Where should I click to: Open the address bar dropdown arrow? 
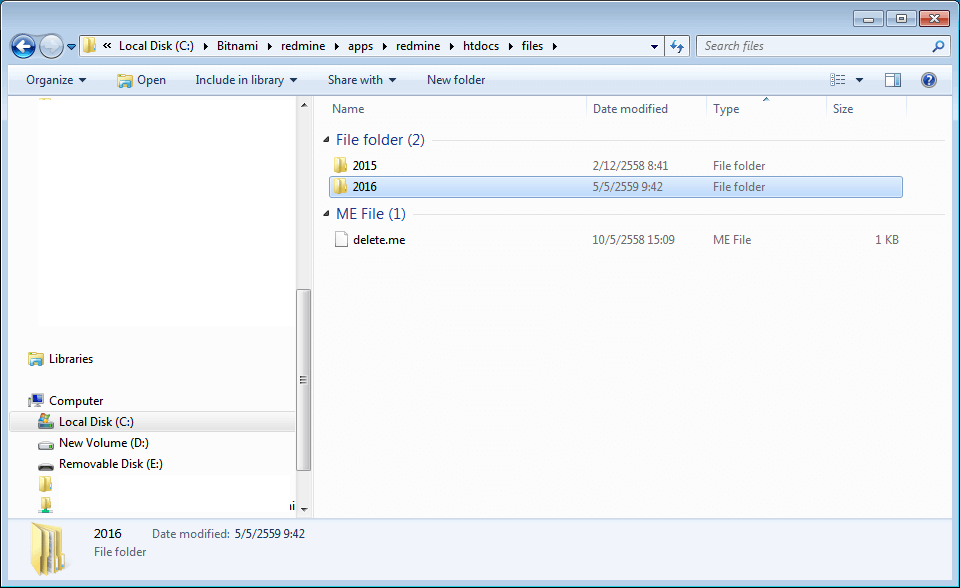(x=653, y=45)
